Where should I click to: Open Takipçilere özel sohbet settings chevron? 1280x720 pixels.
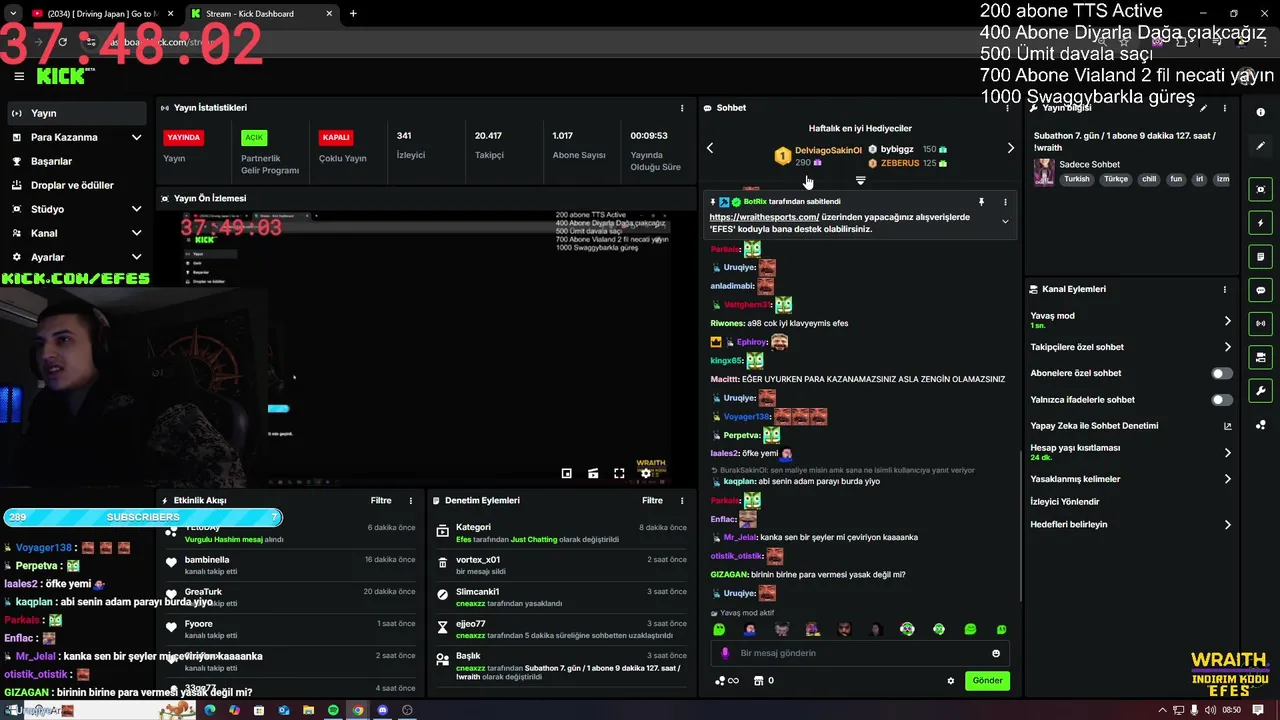[x=1227, y=347]
